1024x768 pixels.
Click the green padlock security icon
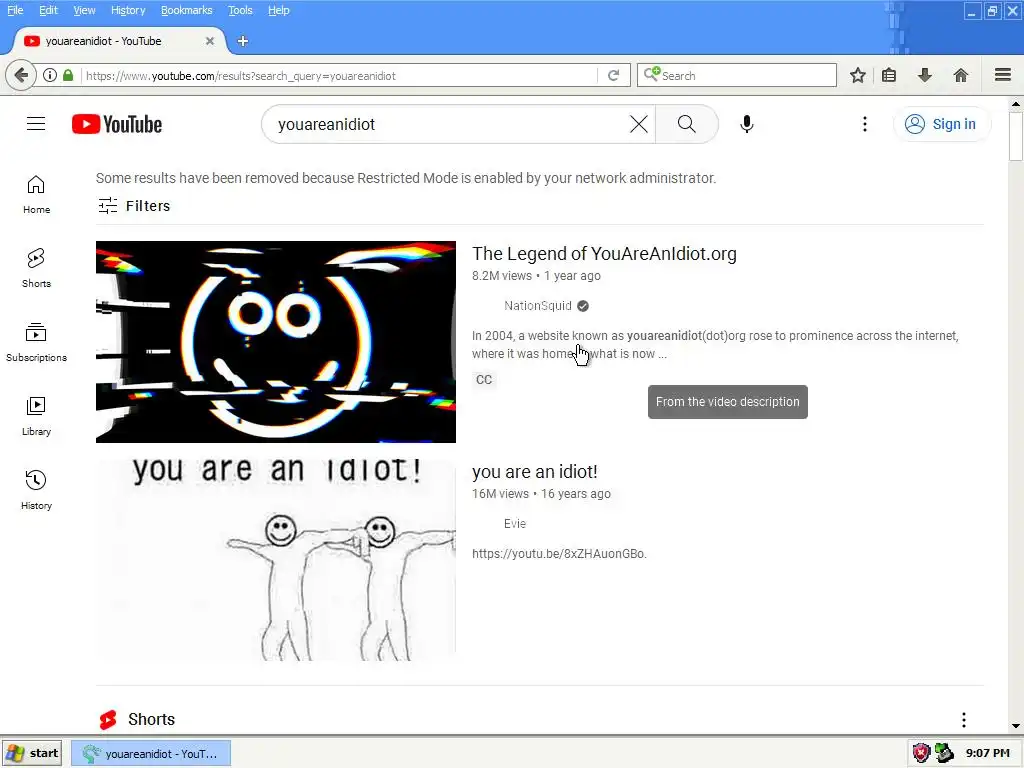(68, 75)
